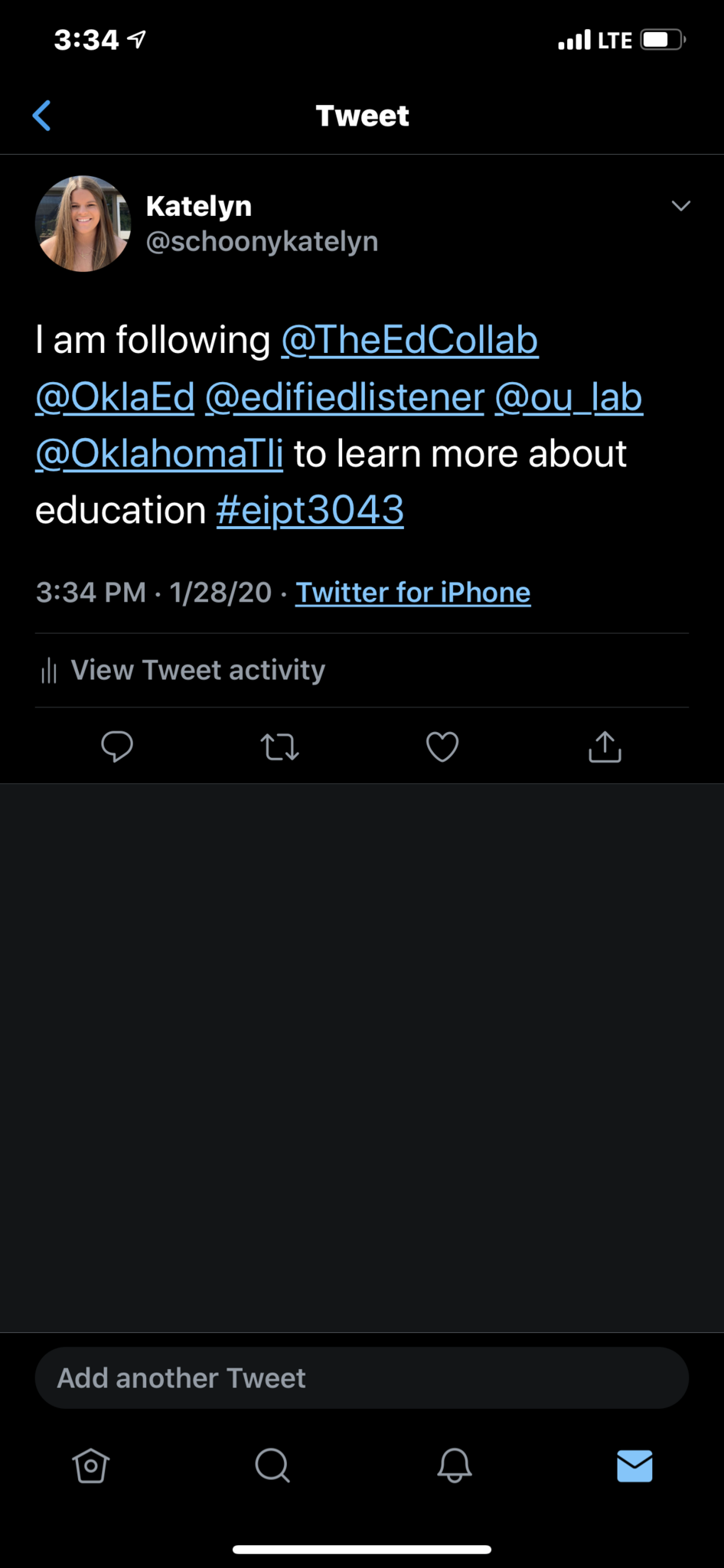This screenshot has width=724, height=1568.
Task: Open the Search tab
Action: click(x=272, y=1465)
